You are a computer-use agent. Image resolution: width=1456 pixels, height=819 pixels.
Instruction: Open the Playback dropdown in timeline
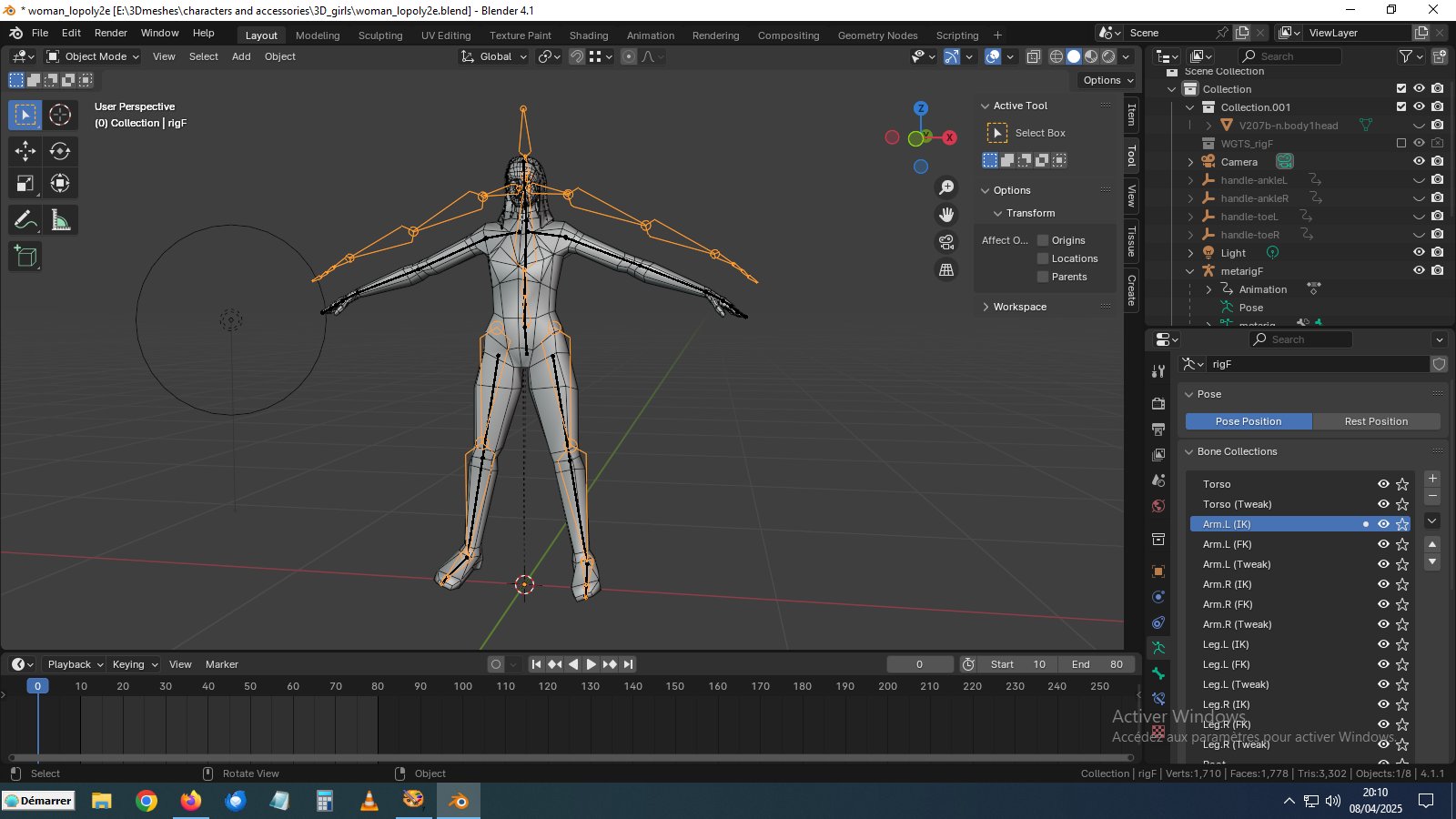76,664
